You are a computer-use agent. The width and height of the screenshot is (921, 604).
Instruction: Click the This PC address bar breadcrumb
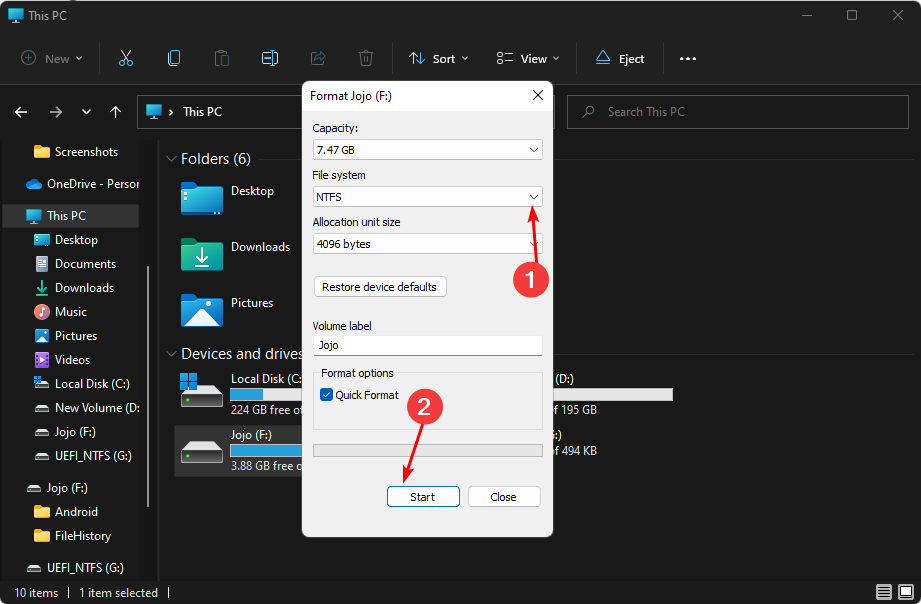coord(202,112)
